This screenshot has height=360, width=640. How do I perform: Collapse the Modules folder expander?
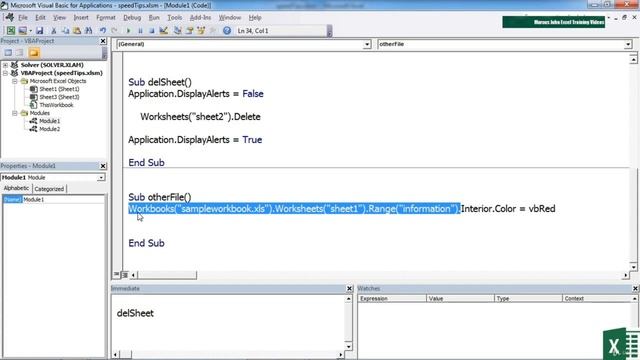tap(15, 113)
